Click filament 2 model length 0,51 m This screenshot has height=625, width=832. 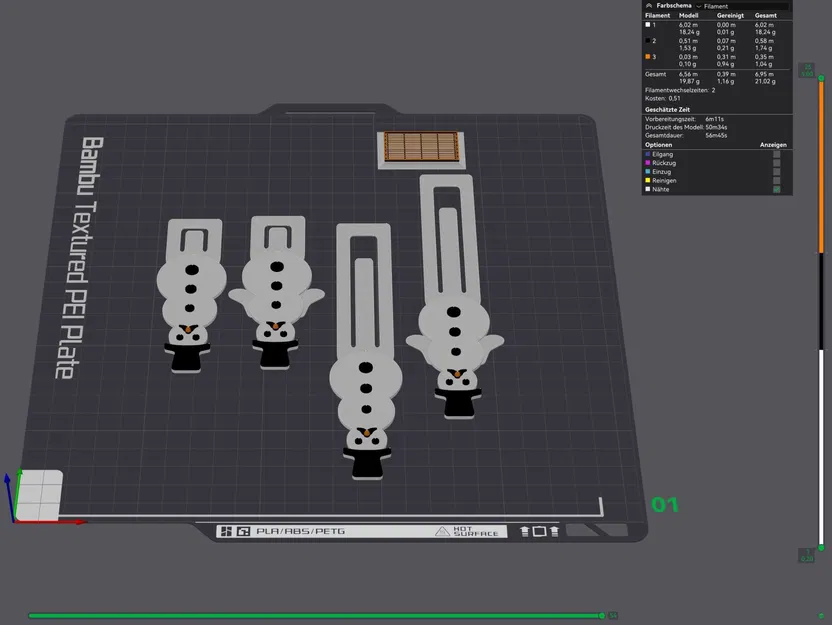(688, 41)
